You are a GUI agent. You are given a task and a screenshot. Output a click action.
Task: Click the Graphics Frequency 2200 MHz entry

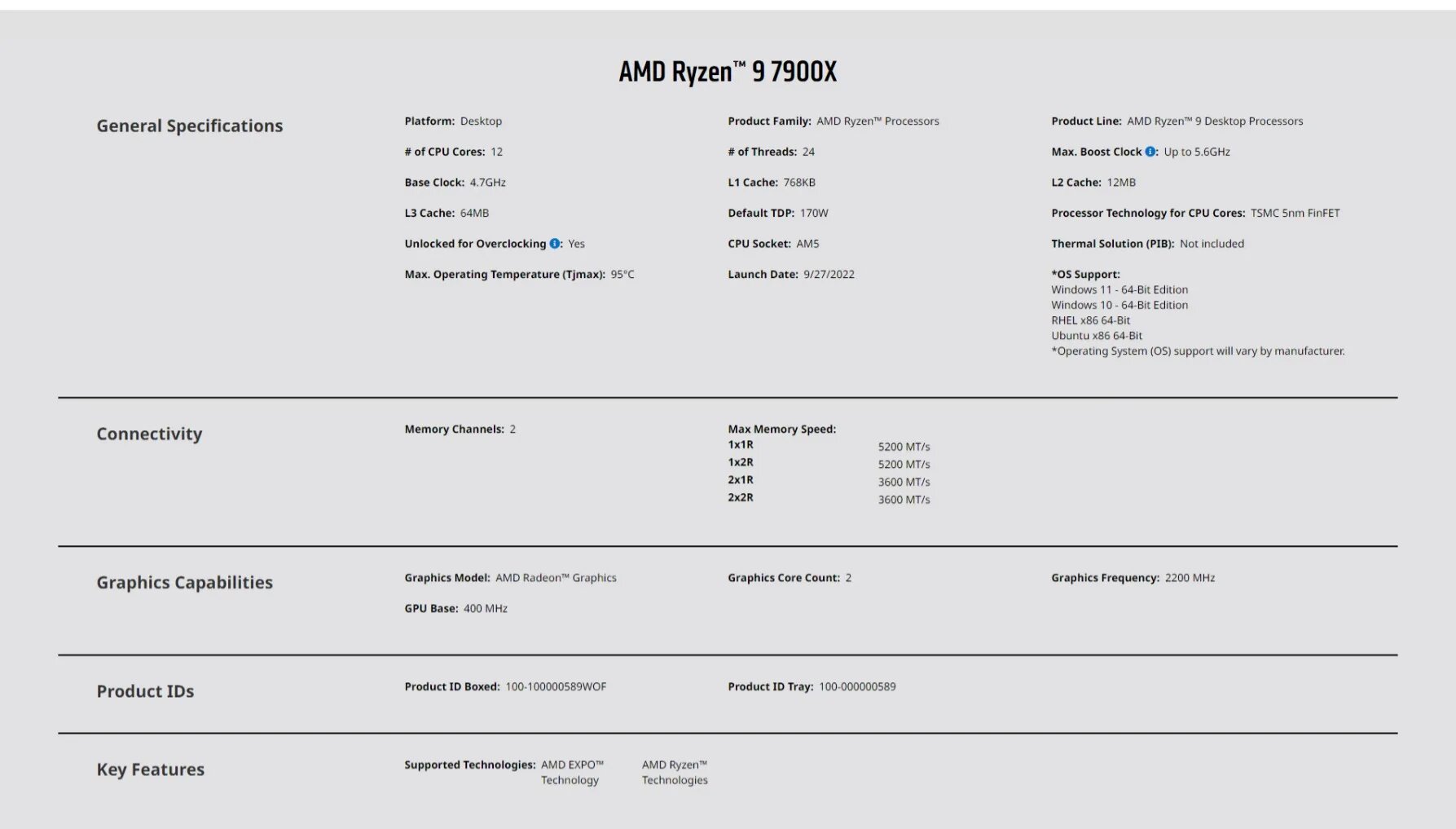(x=1133, y=578)
